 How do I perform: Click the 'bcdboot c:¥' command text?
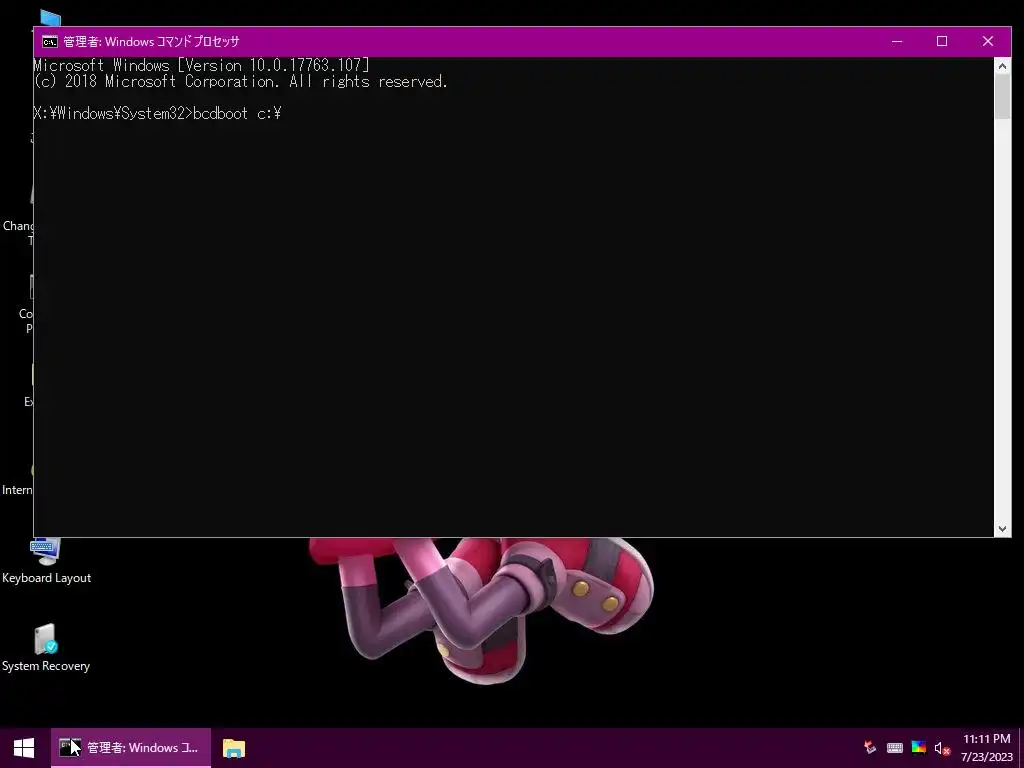pos(237,114)
